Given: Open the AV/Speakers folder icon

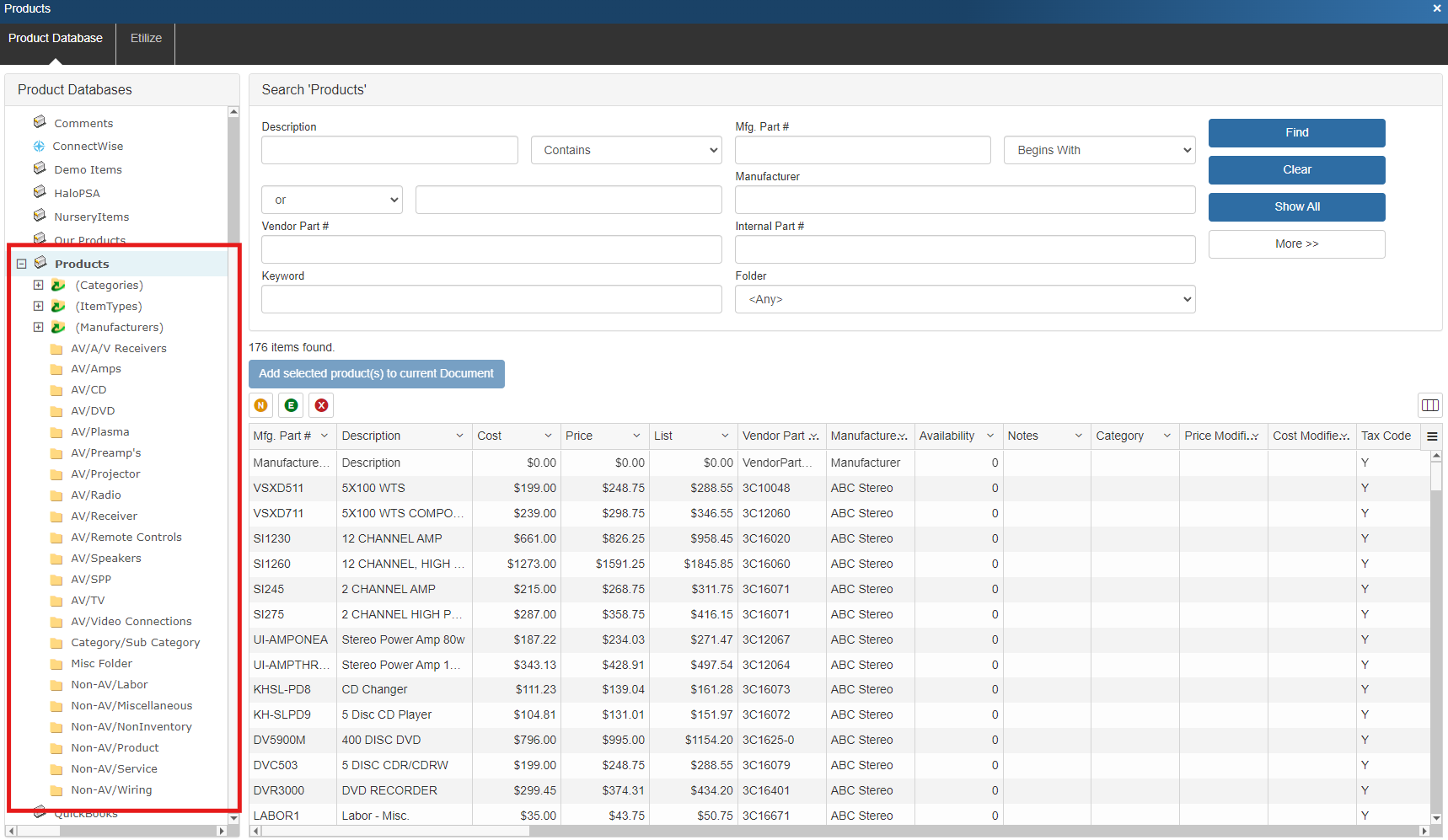Looking at the screenshot, I should click(56, 559).
